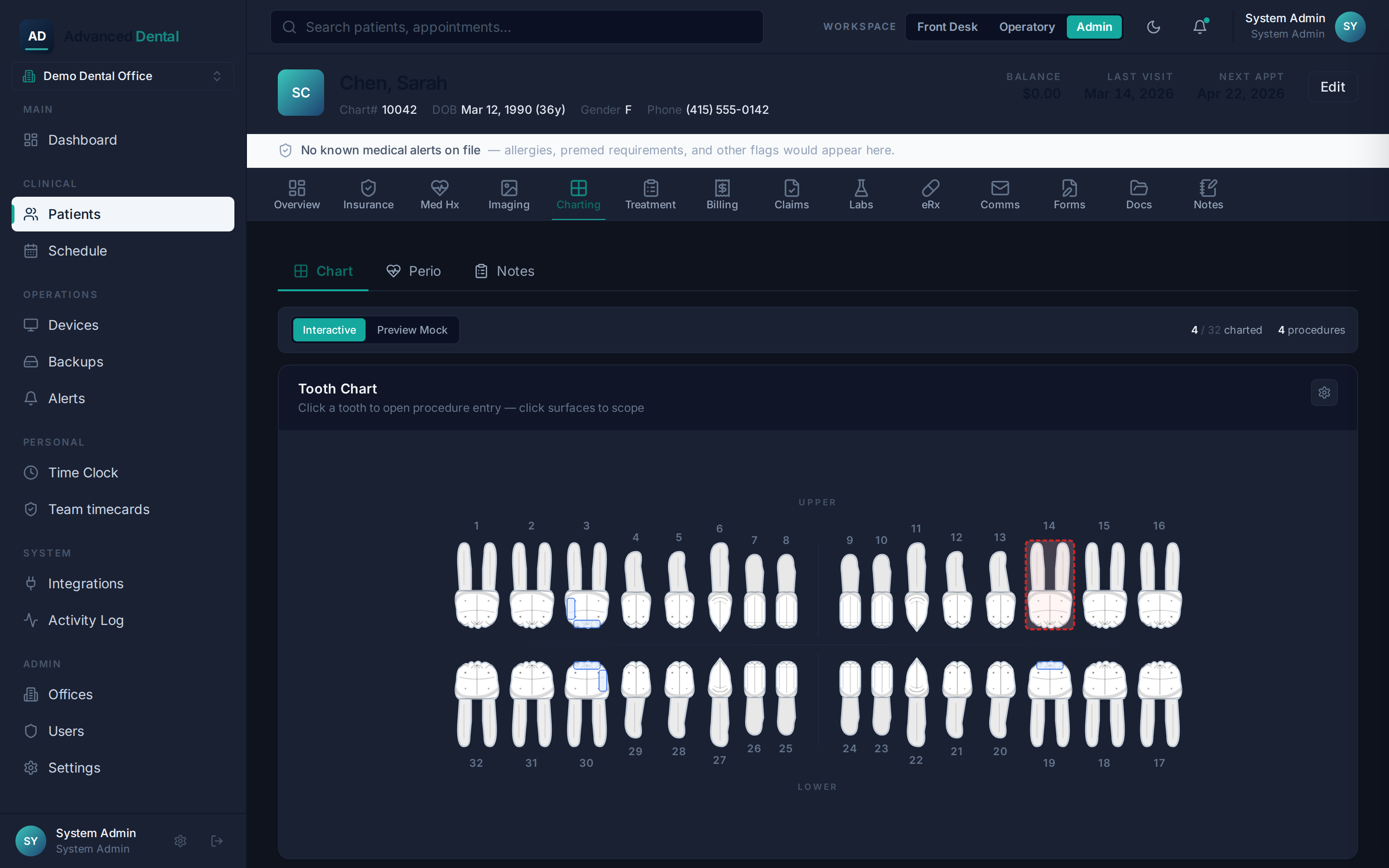
Task: Open the Labs tab icon
Action: point(861,188)
